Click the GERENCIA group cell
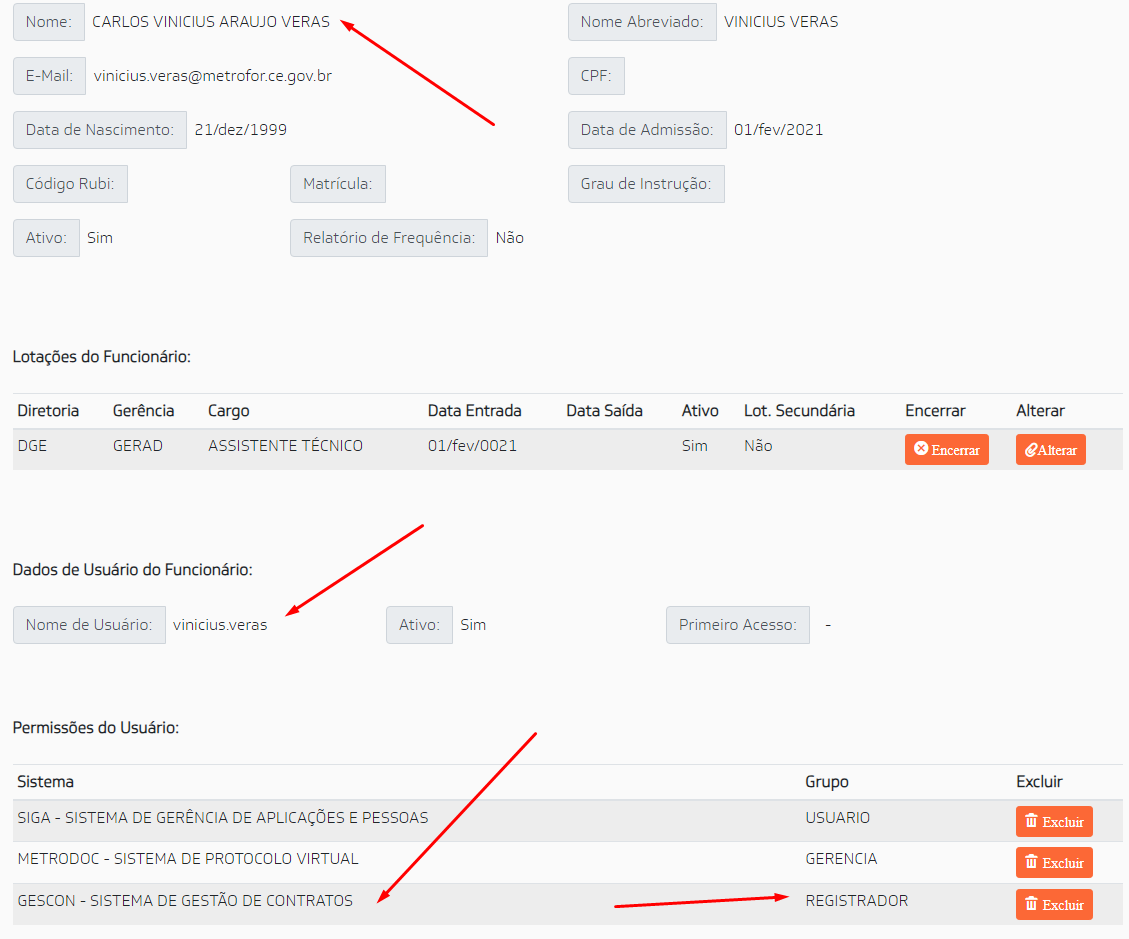This screenshot has height=939, width=1129. 841,858
